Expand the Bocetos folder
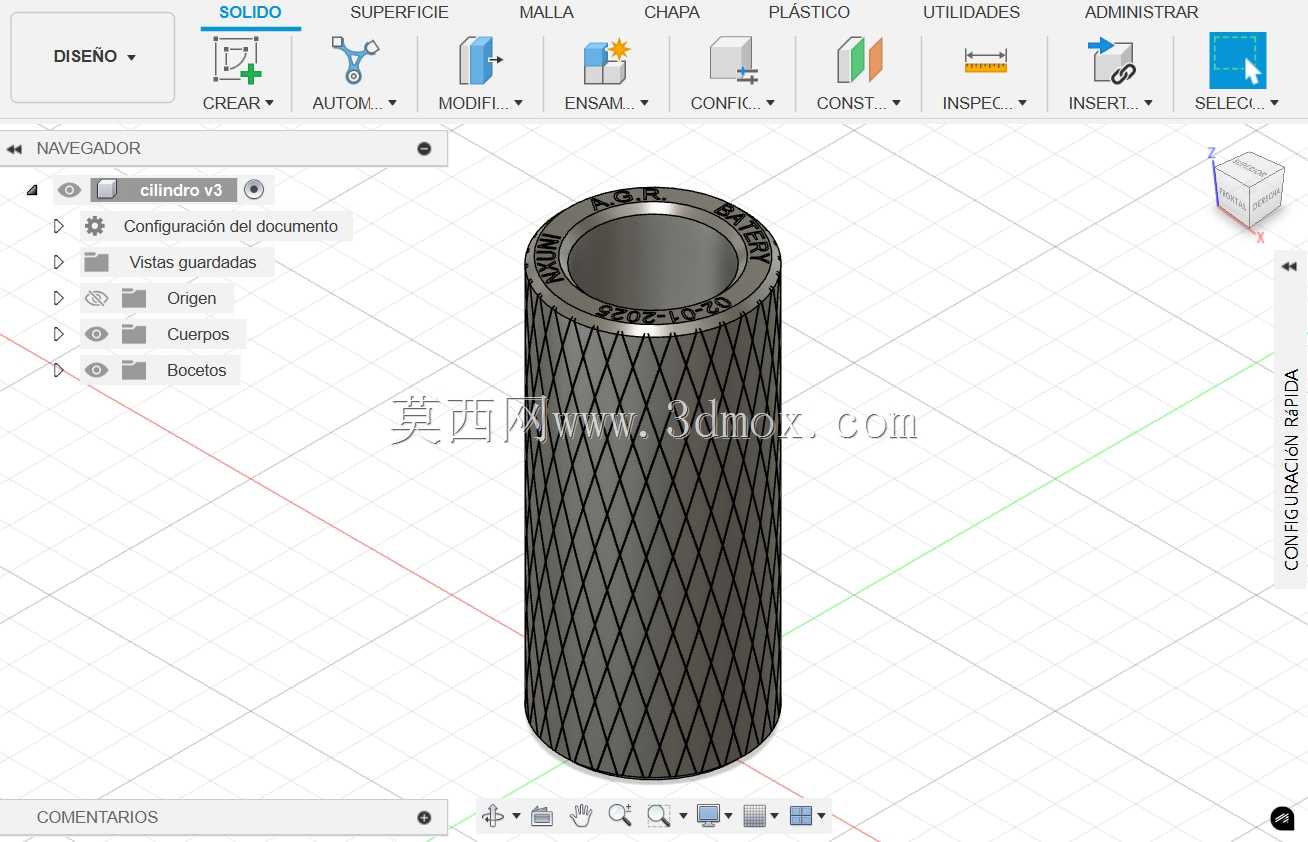This screenshot has height=842, width=1308. pos(59,370)
